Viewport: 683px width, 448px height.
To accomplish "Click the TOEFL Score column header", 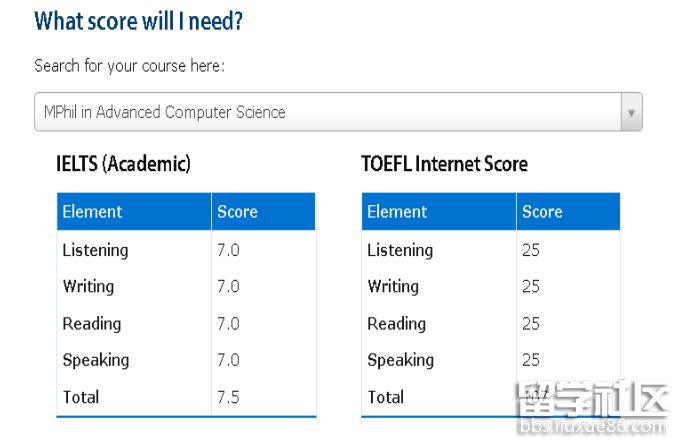I will tap(542, 212).
